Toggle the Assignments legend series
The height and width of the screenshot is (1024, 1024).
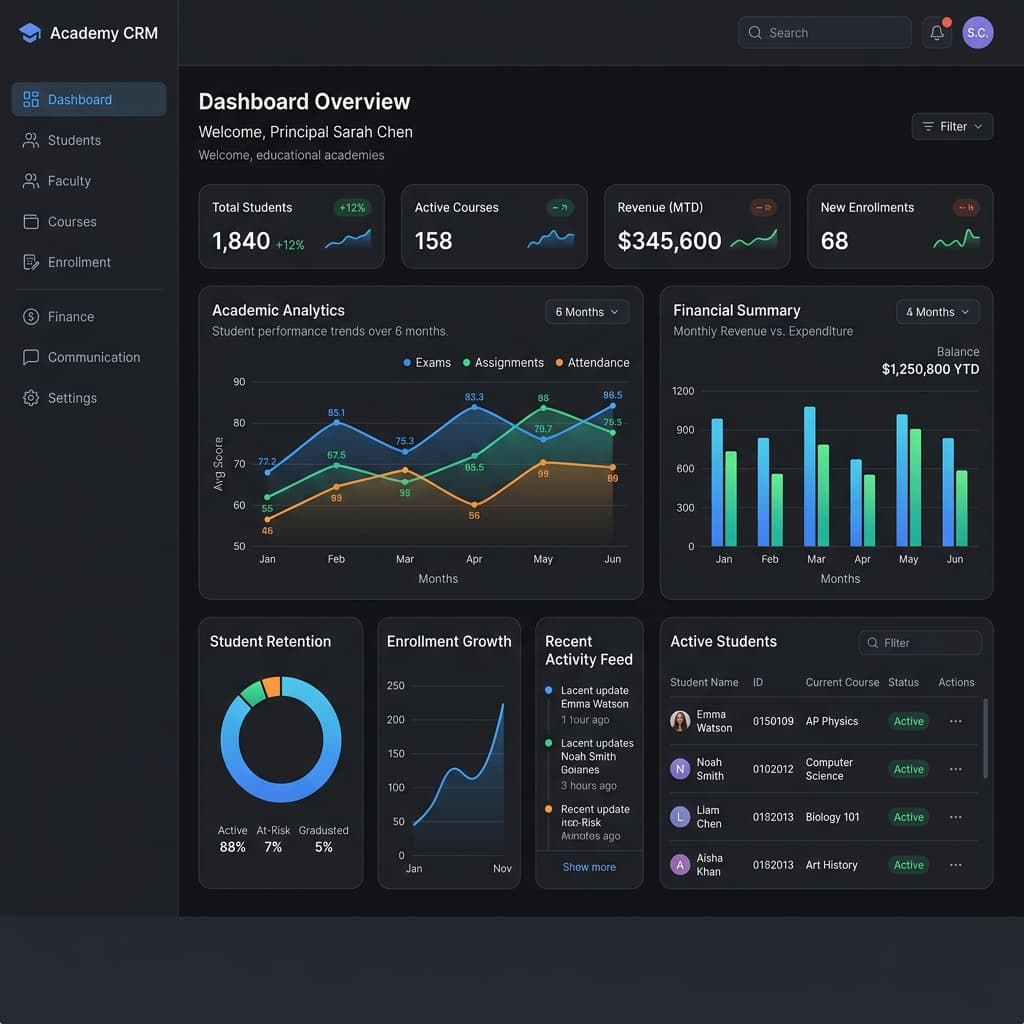pos(503,362)
